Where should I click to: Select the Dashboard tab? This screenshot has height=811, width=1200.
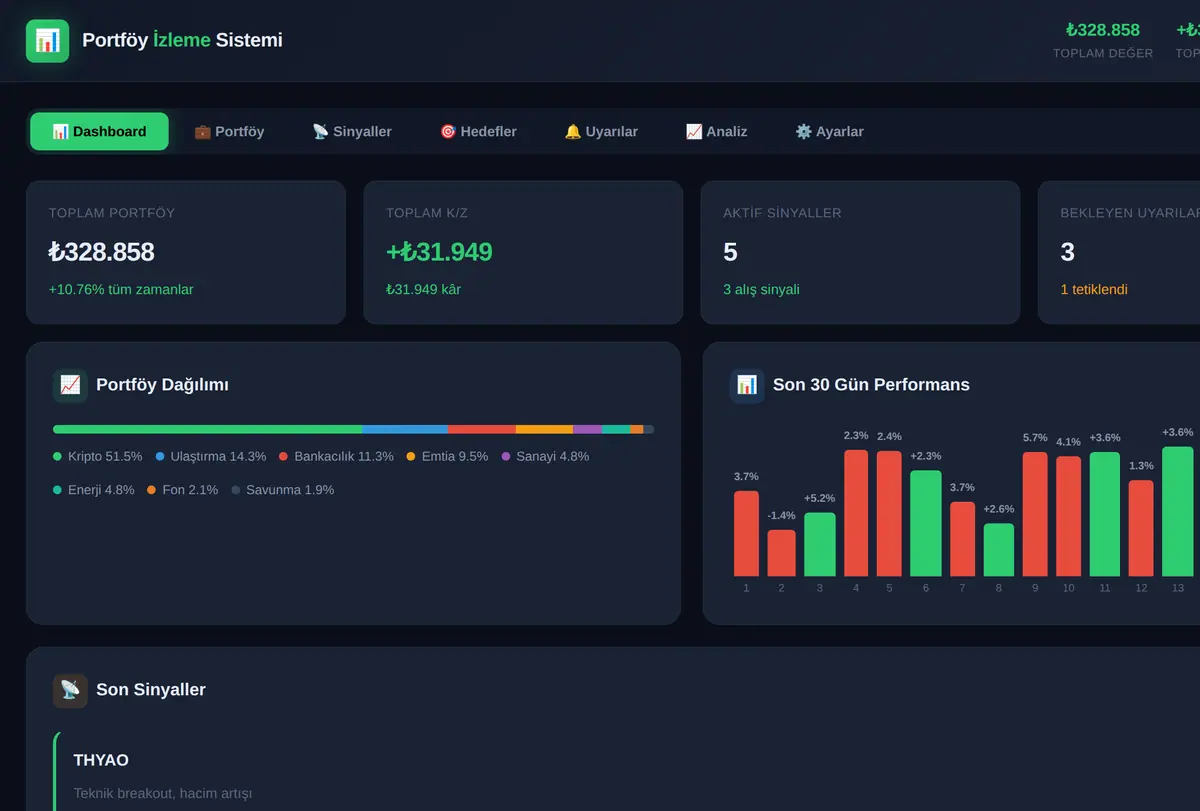[x=99, y=132]
